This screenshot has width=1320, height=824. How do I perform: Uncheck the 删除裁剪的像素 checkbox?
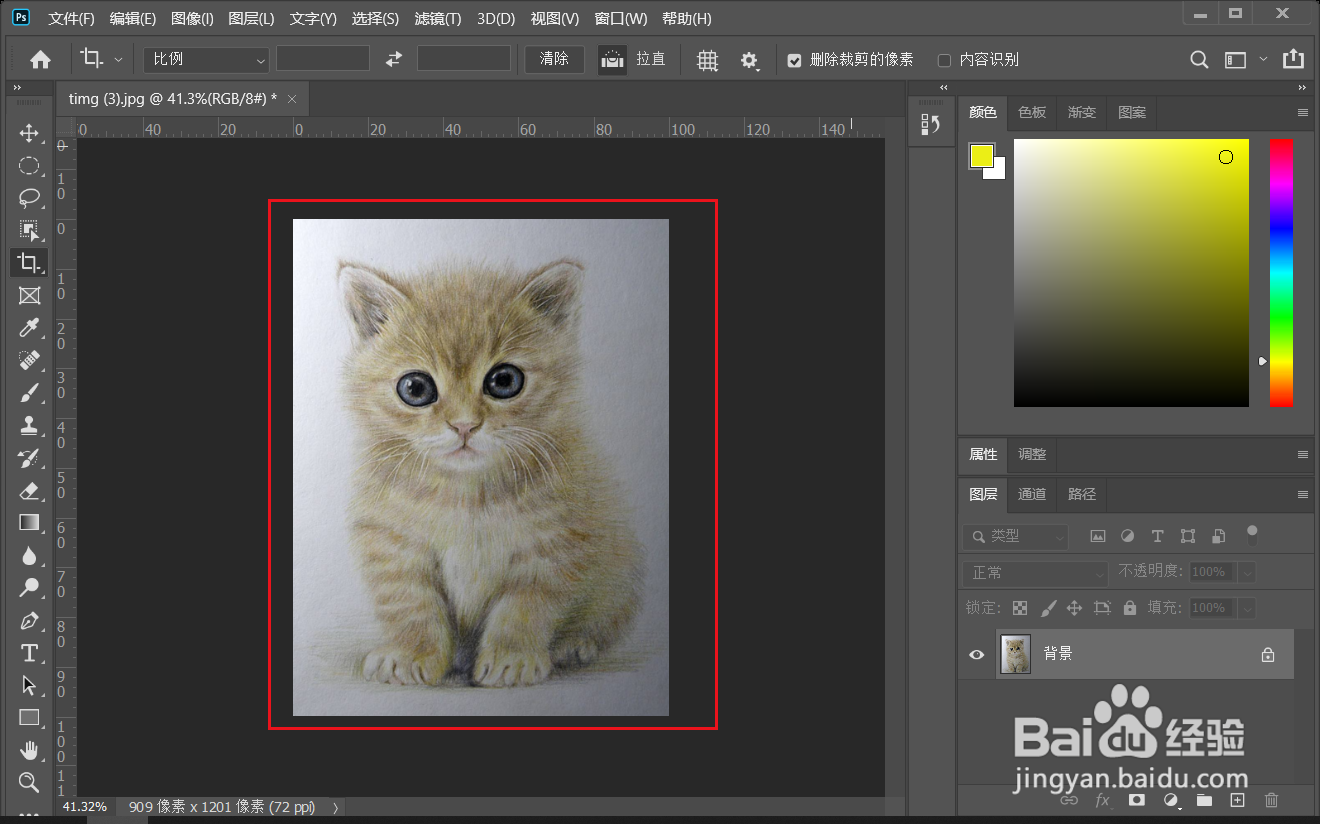coord(794,60)
